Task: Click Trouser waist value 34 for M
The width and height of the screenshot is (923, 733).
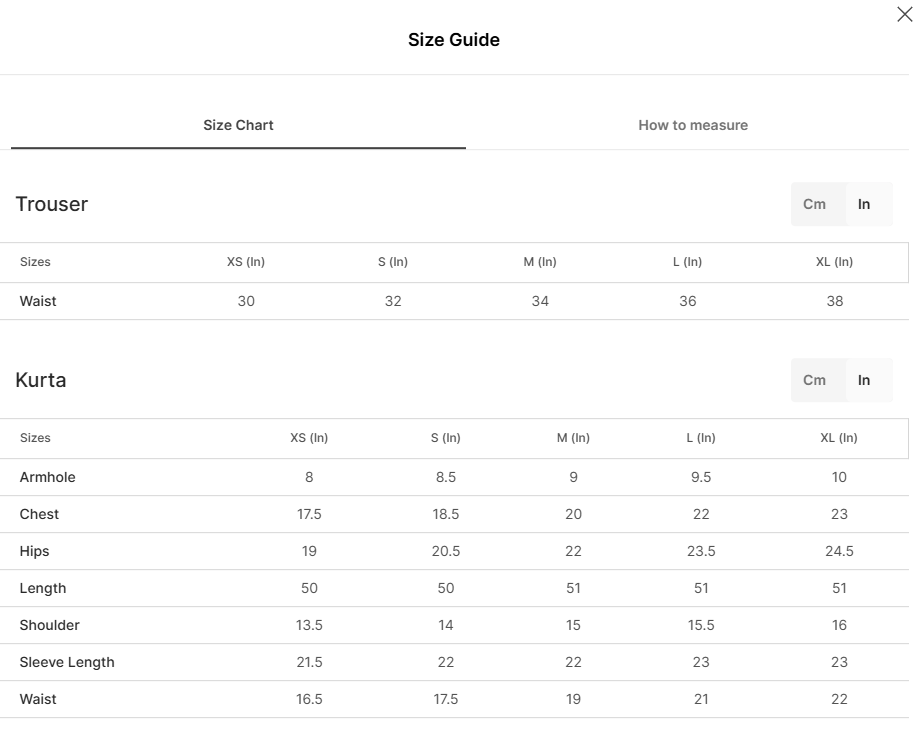Action: coord(540,301)
